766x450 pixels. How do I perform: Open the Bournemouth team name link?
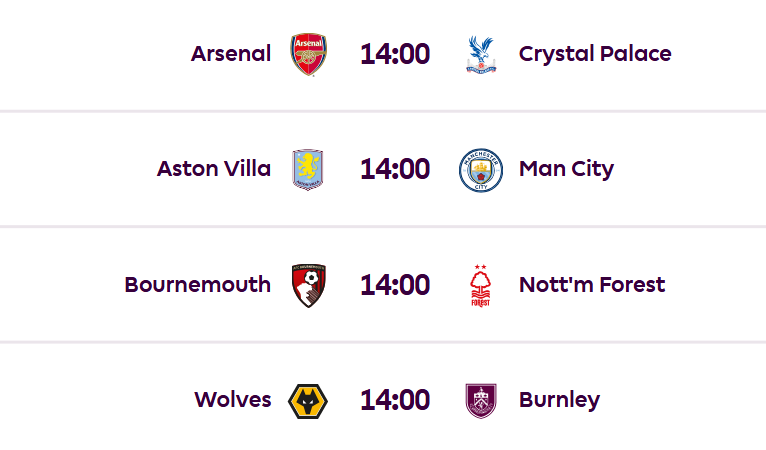(197, 285)
